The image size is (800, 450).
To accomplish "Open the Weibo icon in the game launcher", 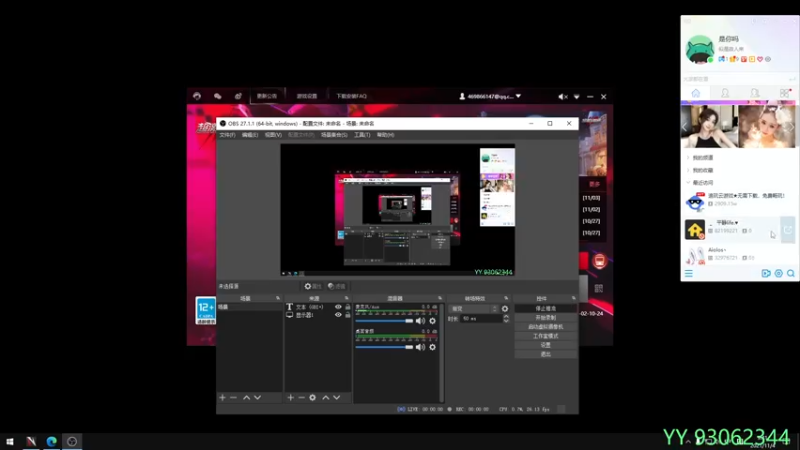I will [238, 96].
